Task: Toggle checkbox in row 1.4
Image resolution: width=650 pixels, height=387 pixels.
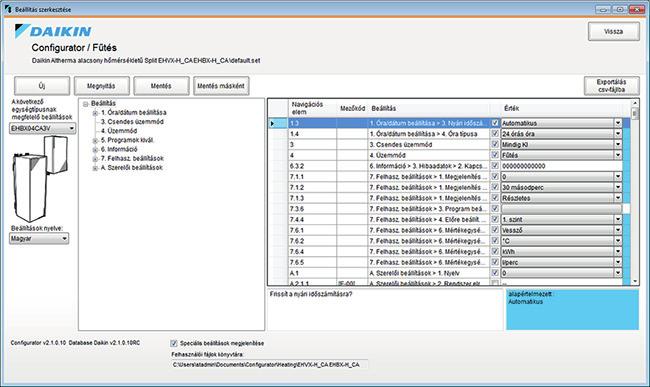Action: pyautogui.click(x=495, y=134)
